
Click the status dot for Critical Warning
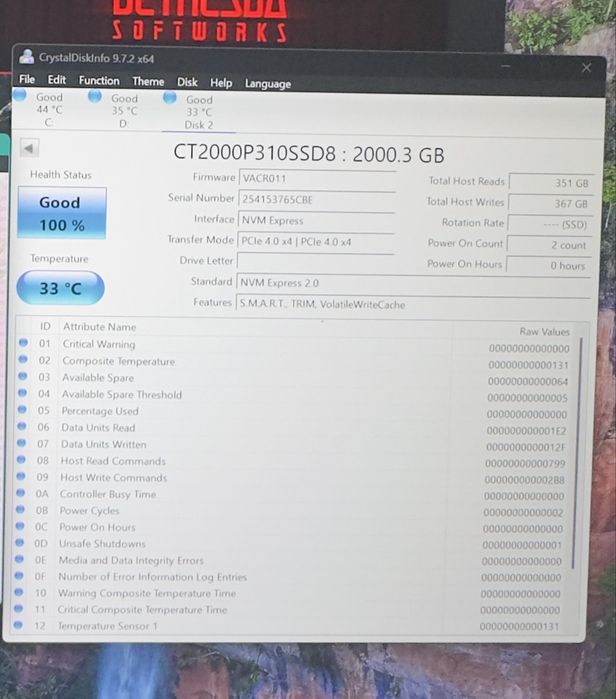point(23,343)
